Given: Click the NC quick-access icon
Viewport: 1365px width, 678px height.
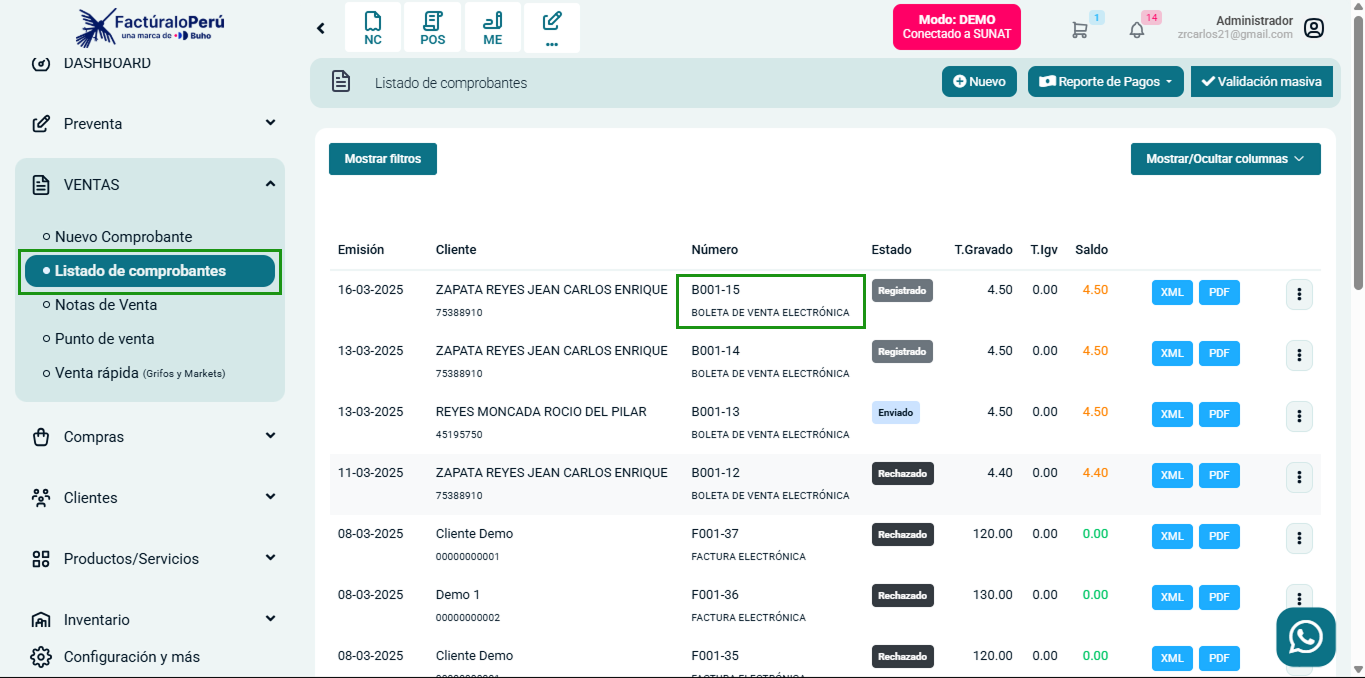Looking at the screenshot, I should [x=373, y=28].
